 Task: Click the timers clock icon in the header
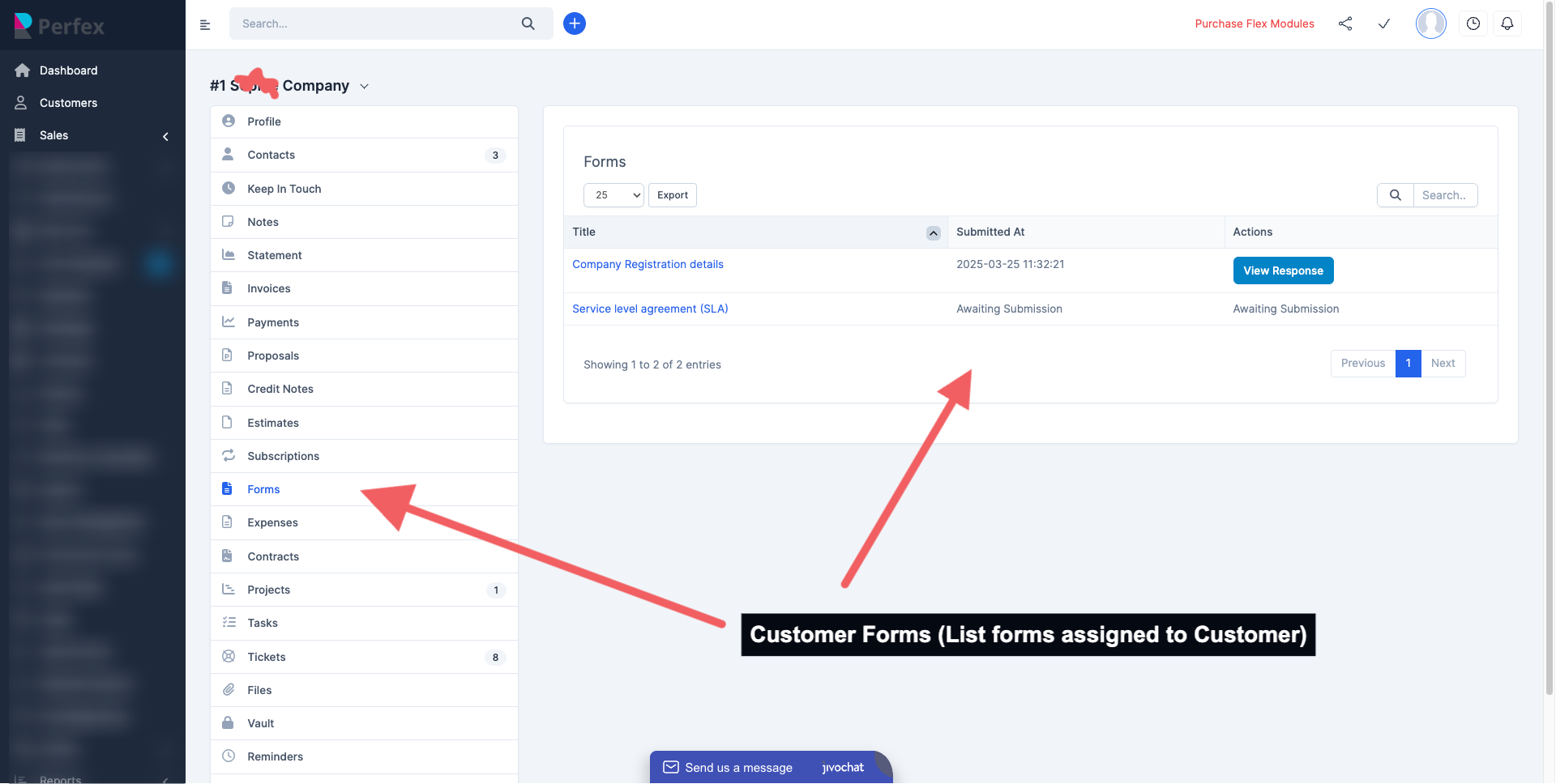[1473, 23]
